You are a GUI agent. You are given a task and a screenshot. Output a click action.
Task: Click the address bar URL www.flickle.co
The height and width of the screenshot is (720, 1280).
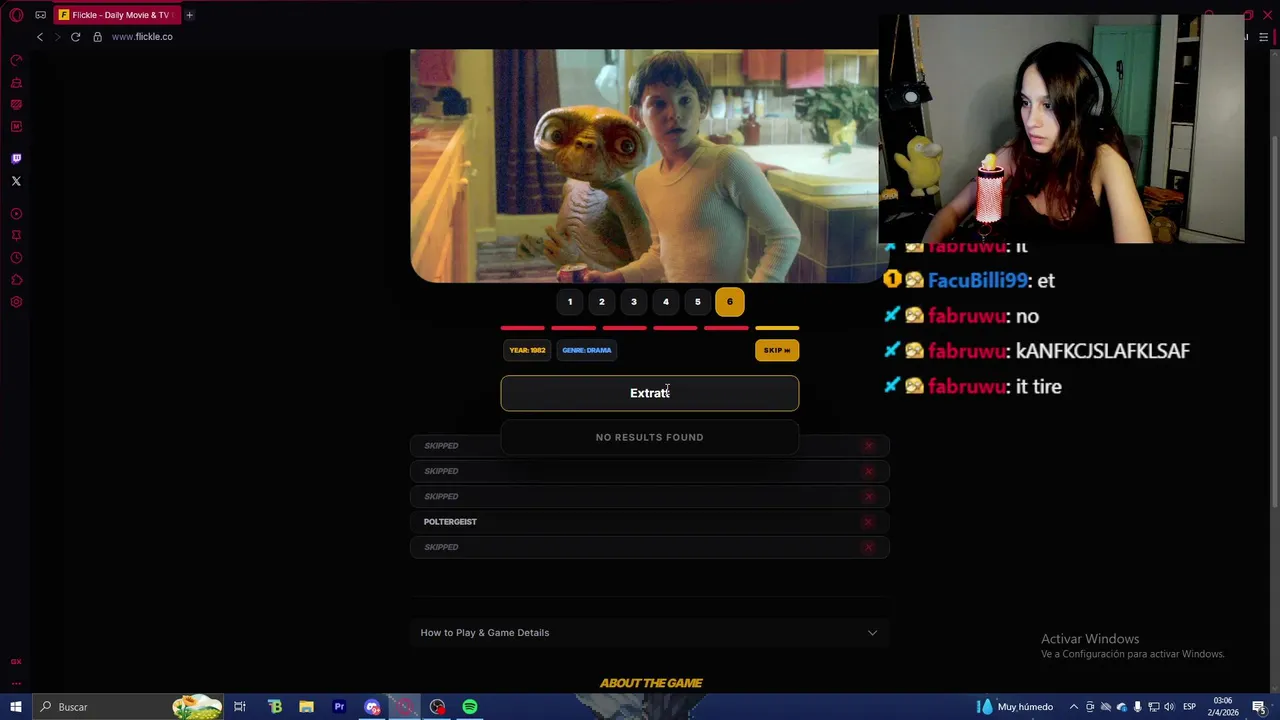point(142,37)
